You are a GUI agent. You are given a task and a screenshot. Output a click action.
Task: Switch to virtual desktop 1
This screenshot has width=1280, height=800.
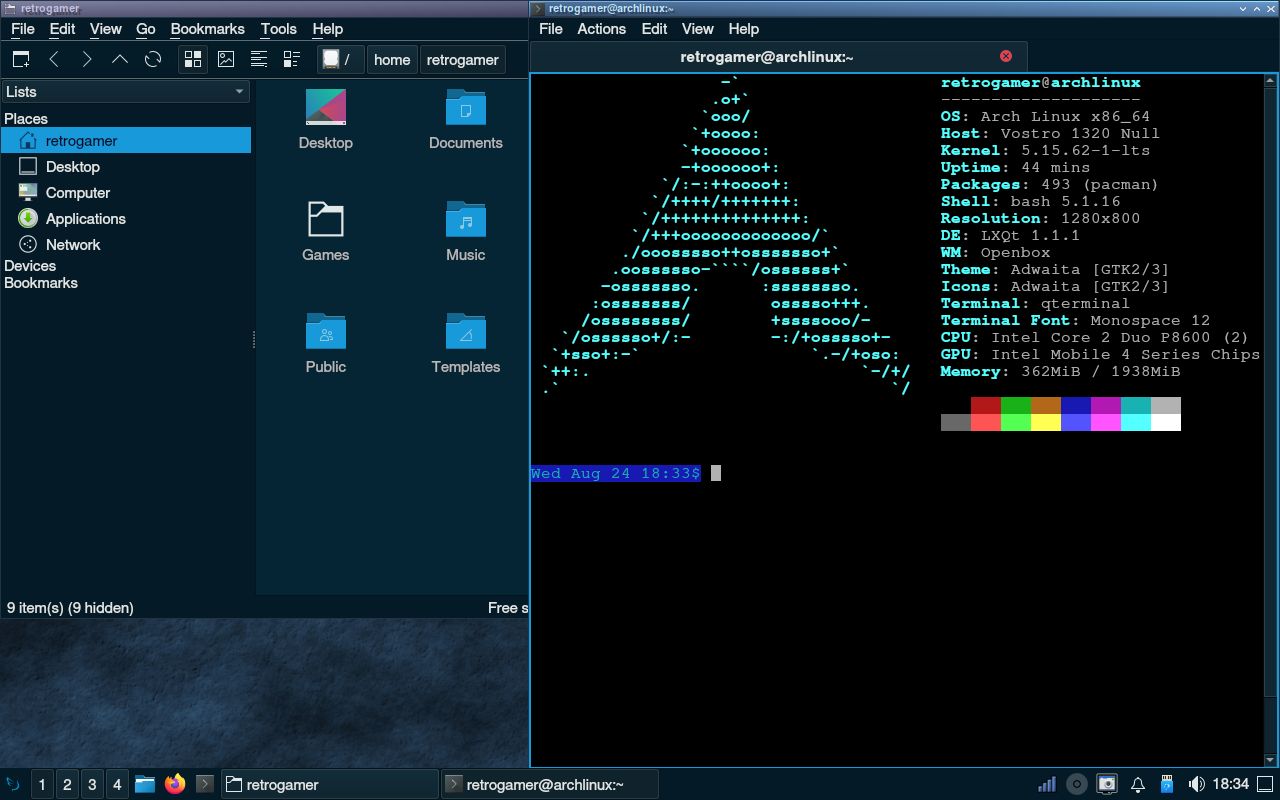(42, 785)
